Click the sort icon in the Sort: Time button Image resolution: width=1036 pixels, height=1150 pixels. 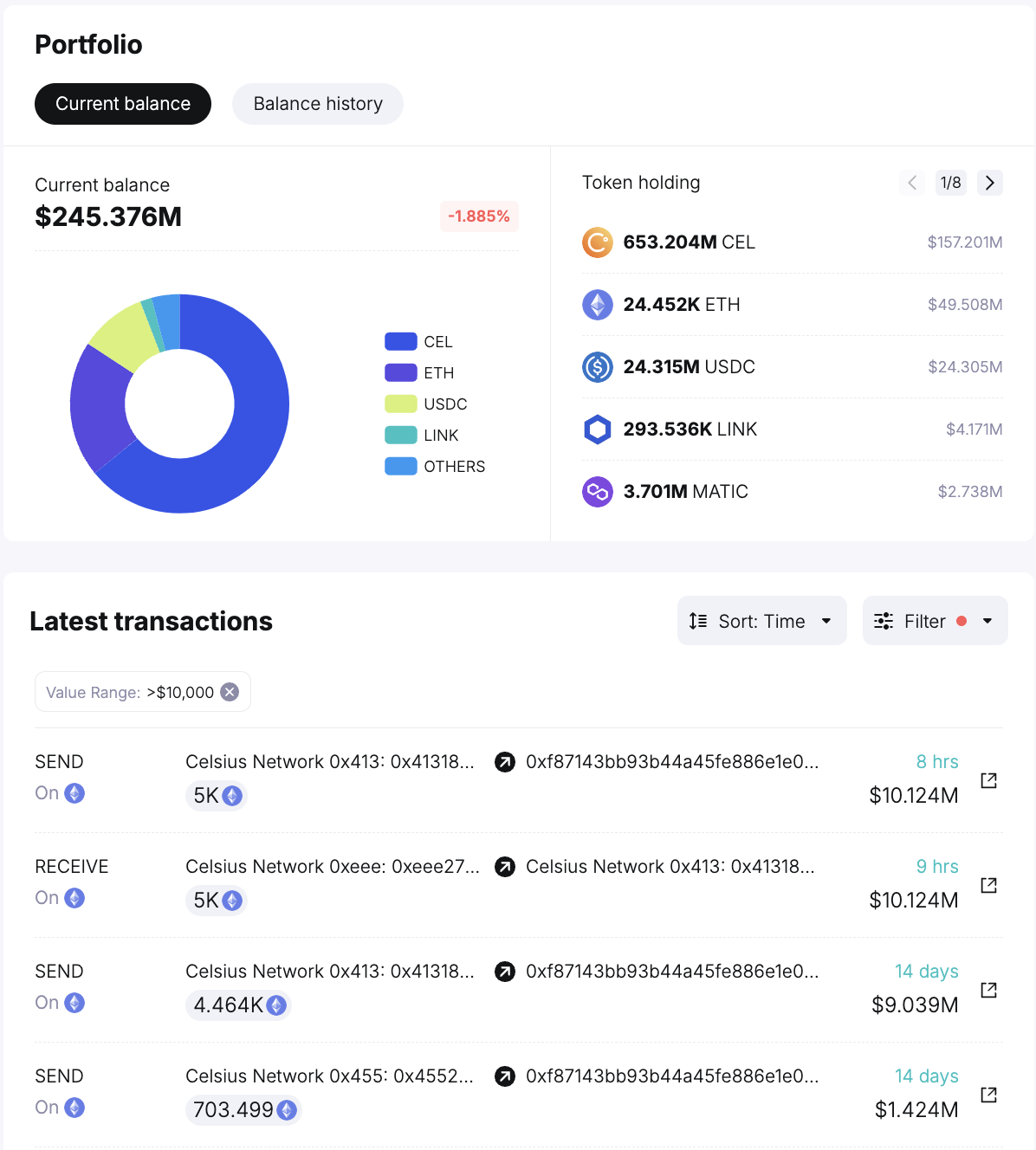[x=698, y=621]
